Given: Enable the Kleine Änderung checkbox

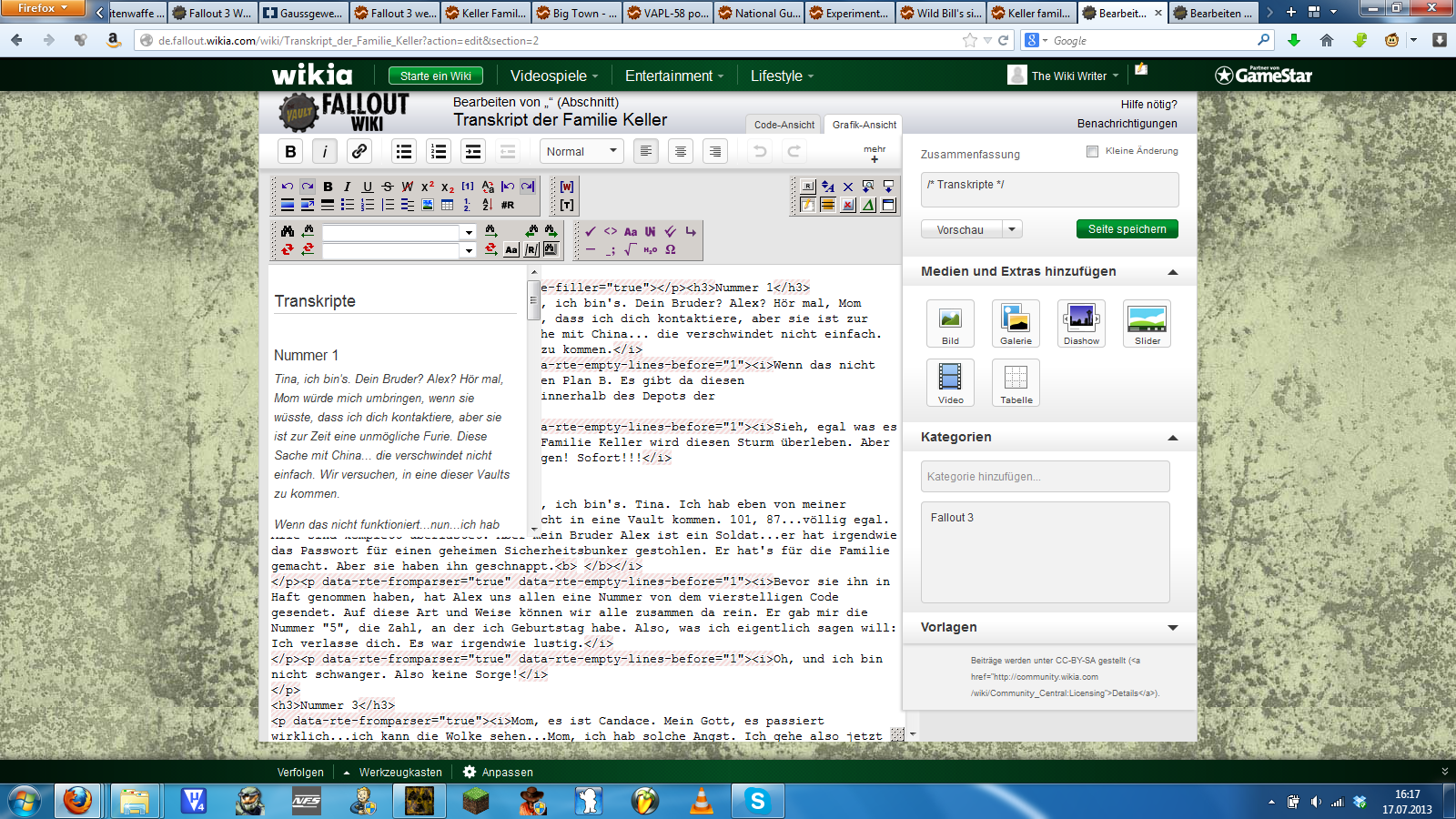Looking at the screenshot, I should 1092,151.
